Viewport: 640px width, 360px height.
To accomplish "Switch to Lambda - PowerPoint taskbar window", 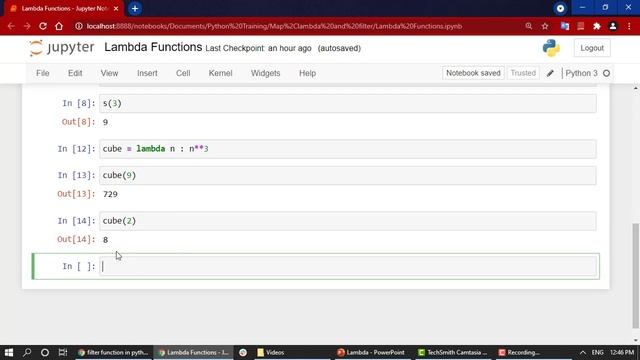I will [x=371, y=352].
